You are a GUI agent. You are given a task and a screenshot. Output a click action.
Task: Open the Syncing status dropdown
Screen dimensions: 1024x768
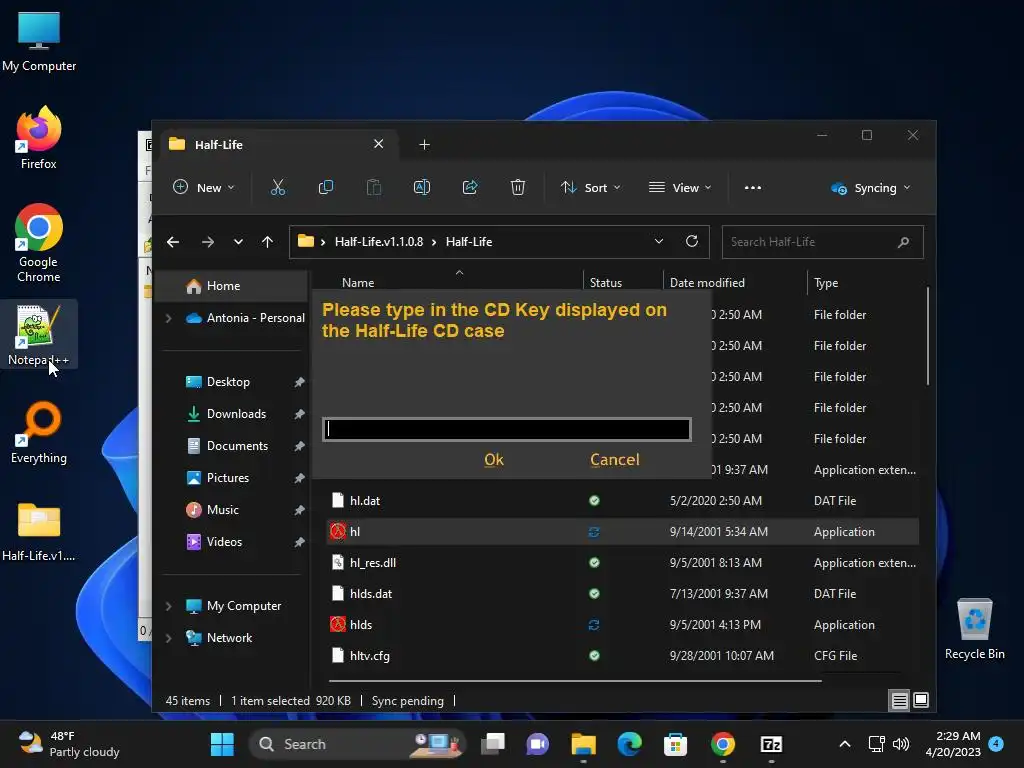click(870, 188)
